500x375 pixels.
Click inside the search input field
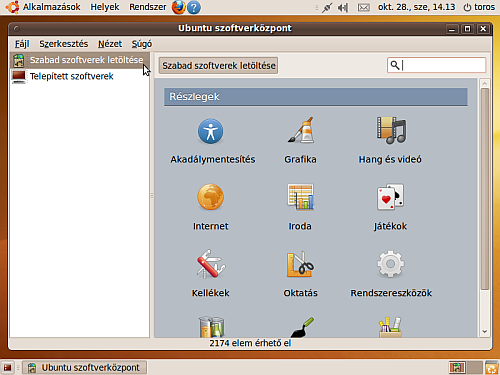[437, 65]
